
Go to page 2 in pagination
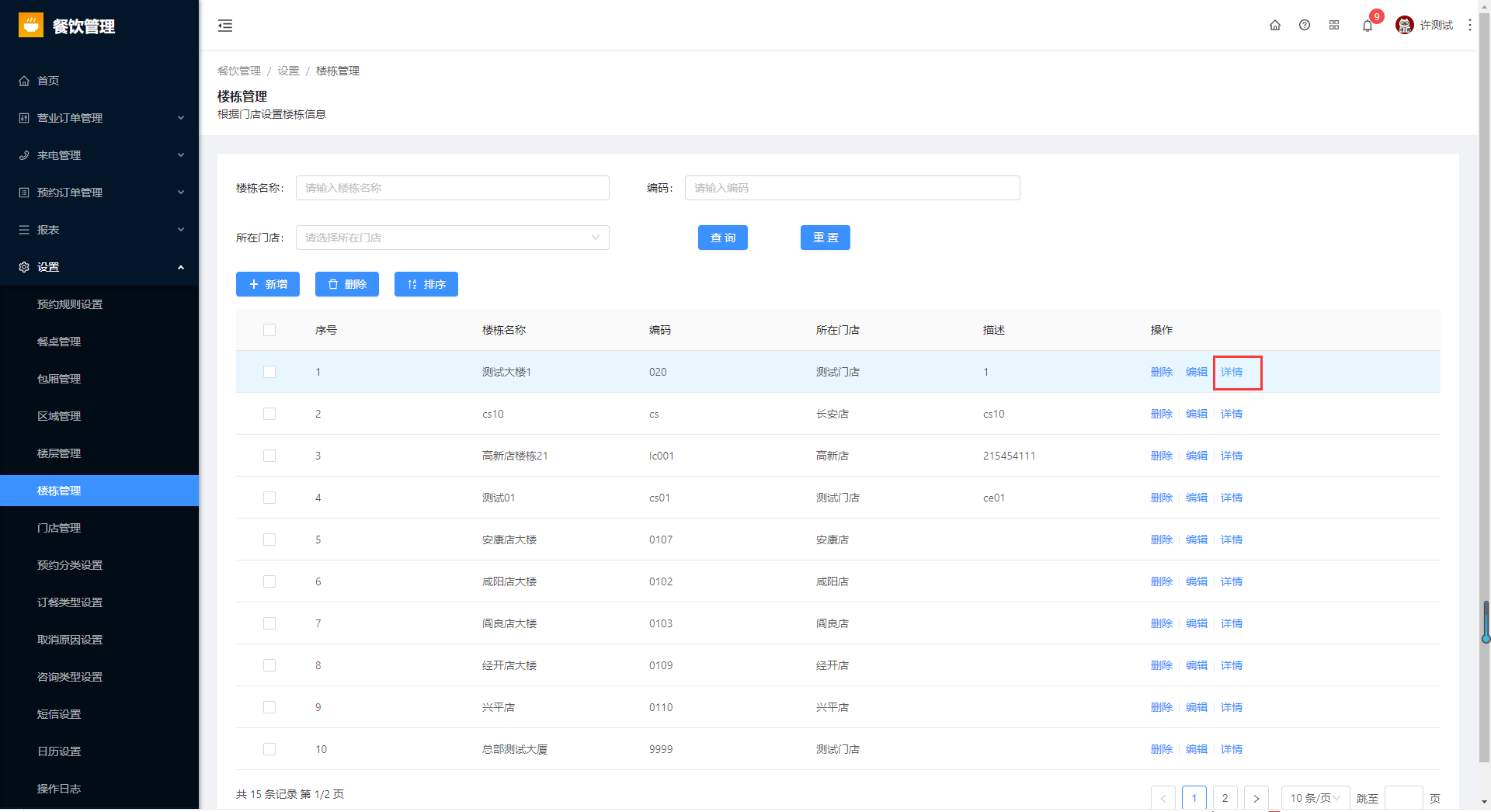1225,798
